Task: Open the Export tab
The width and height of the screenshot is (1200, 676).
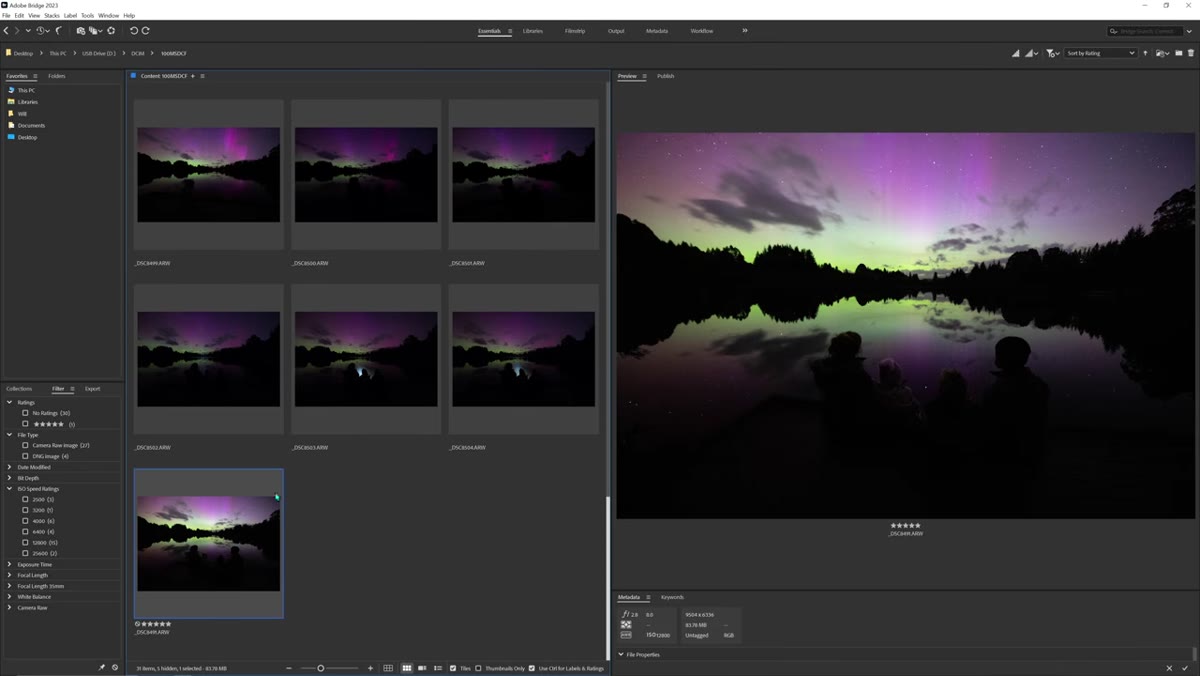Action: [x=92, y=389]
